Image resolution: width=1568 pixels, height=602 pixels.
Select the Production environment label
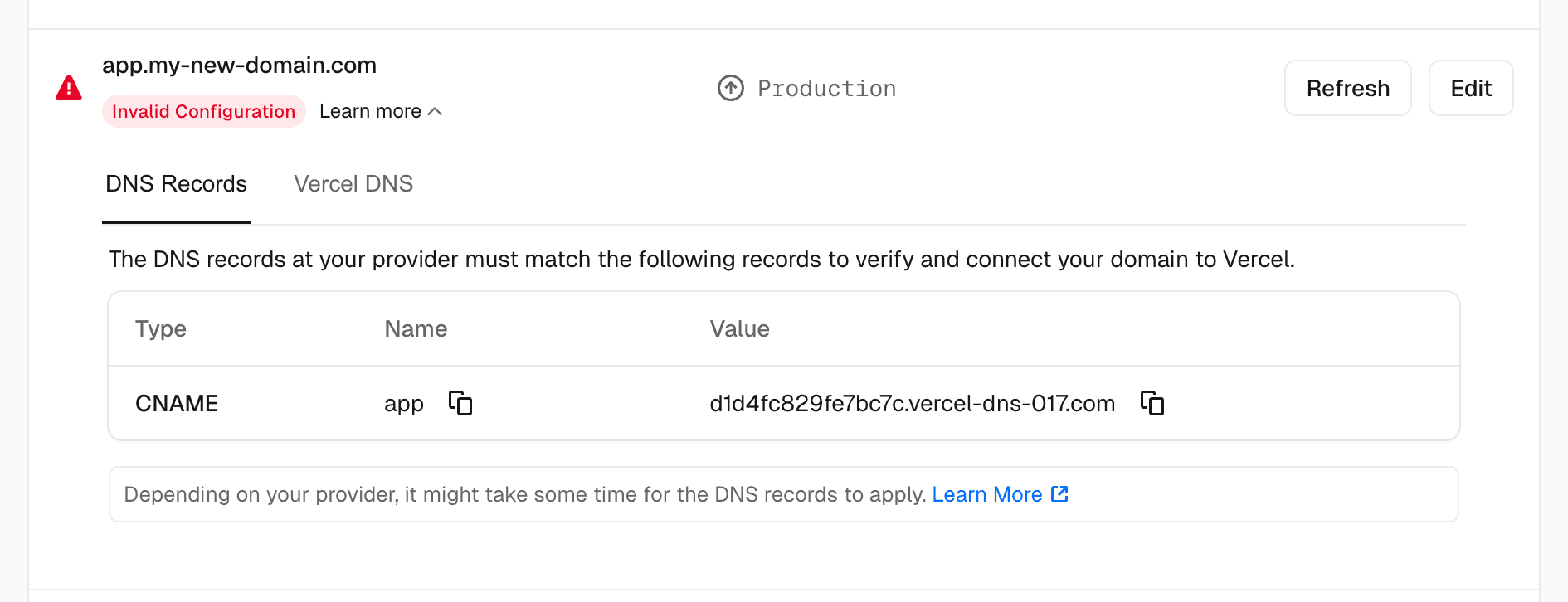click(827, 88)
